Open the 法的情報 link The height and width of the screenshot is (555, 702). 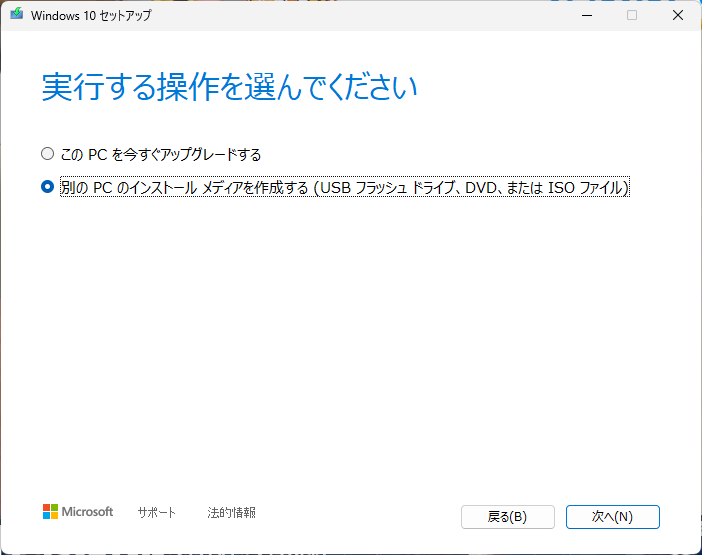click(231, 512)
